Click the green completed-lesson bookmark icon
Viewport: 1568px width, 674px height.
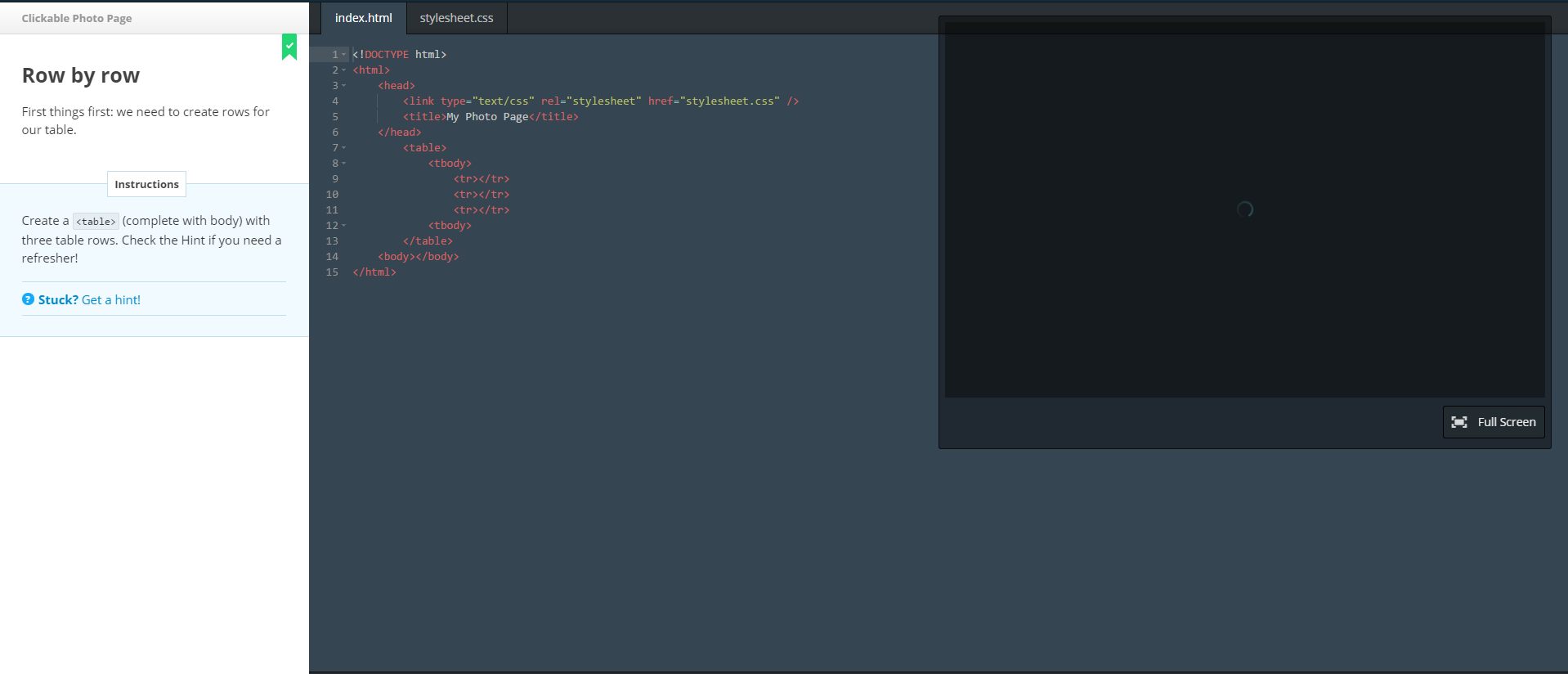coord(289,47)
